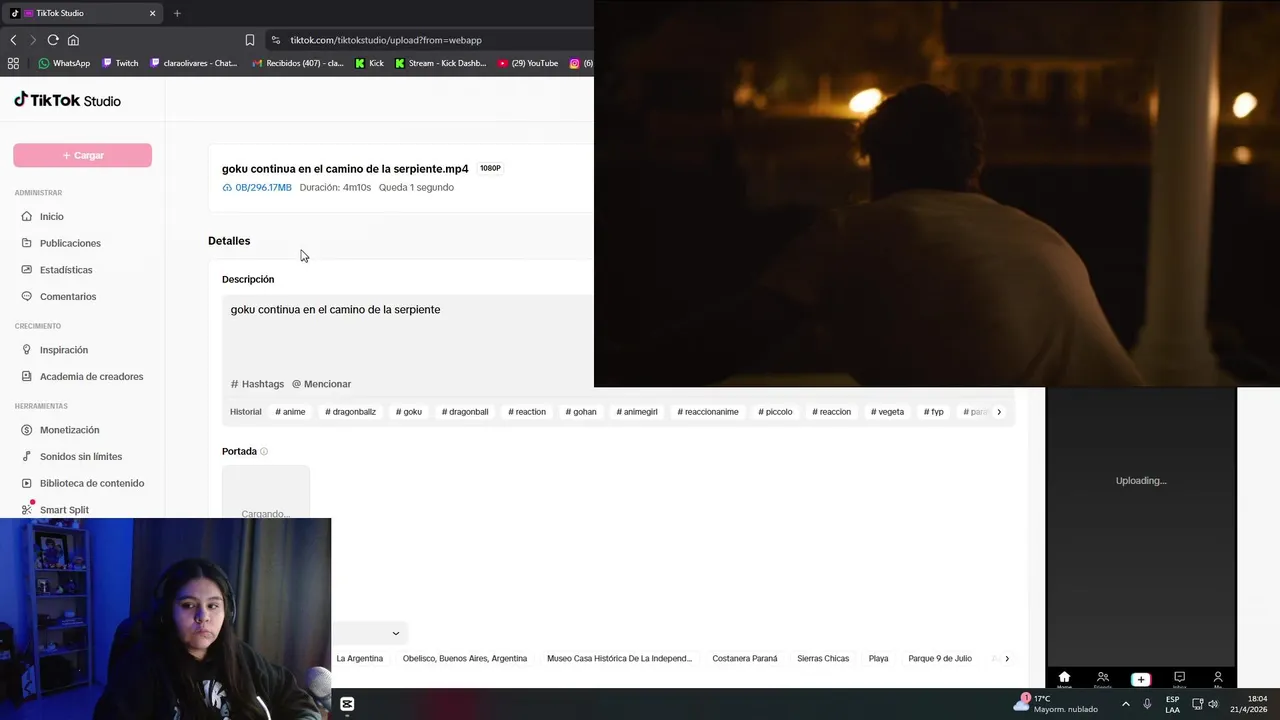Open the browser home page icon
Image resolution: width=1280 pixels, height=720 pixels.
coord(73,40)
